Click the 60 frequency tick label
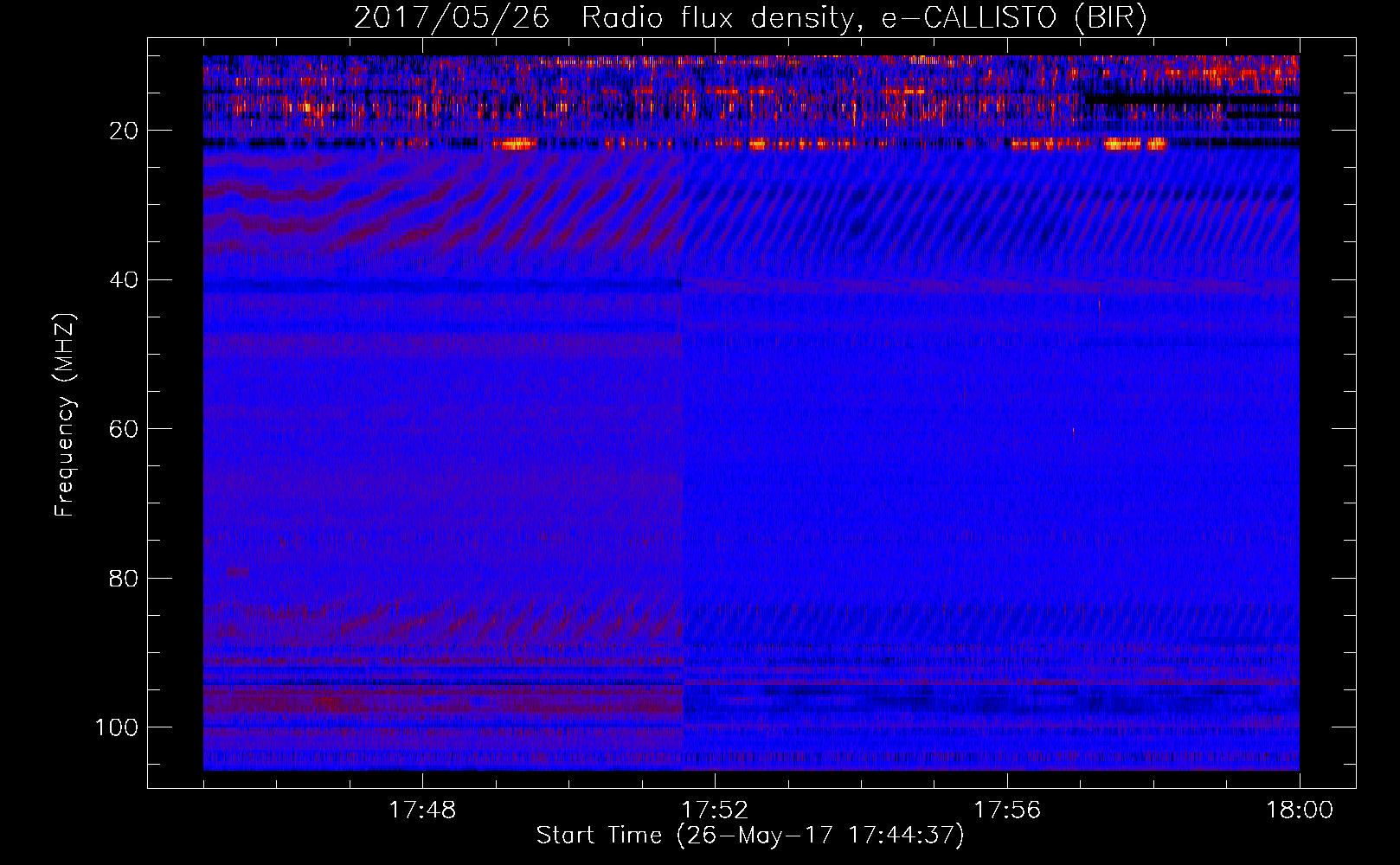The image size is (1400, 865). (124, 429)
